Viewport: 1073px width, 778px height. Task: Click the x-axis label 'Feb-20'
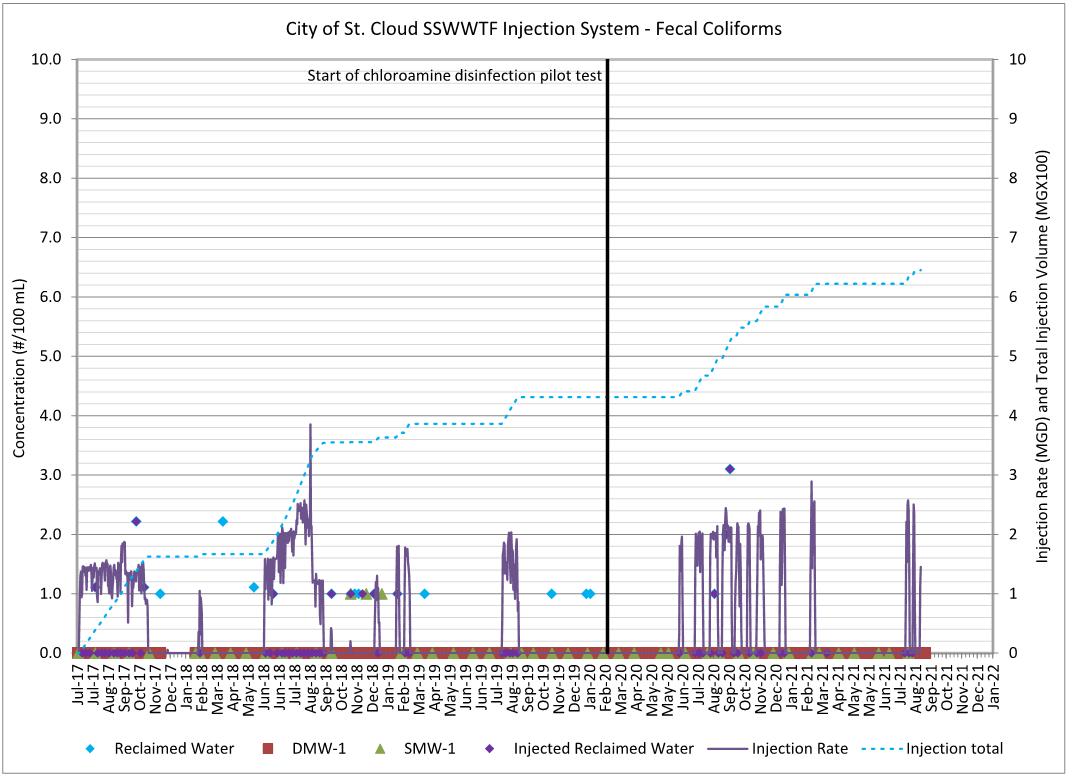[x=605, y=687]
